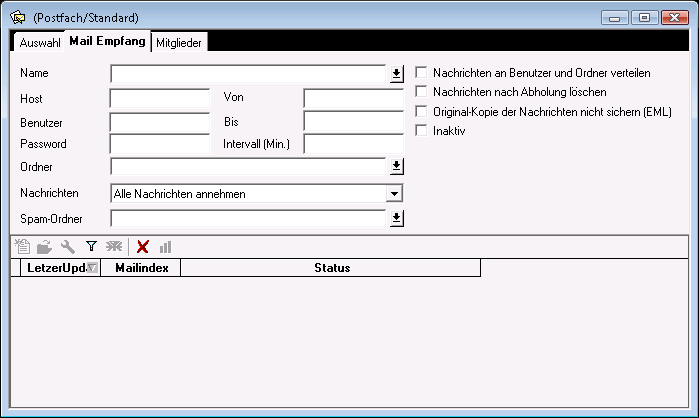699x418 pixels.
Task: Select the Von time field
Action: click(354, 98)
